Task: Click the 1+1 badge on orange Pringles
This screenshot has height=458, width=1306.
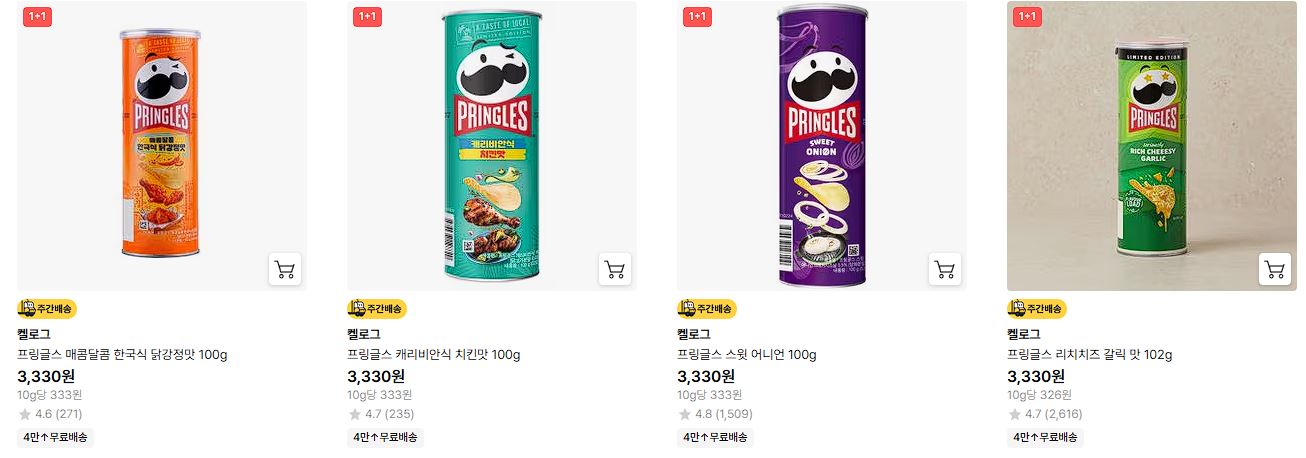Action: pos(37,16)
